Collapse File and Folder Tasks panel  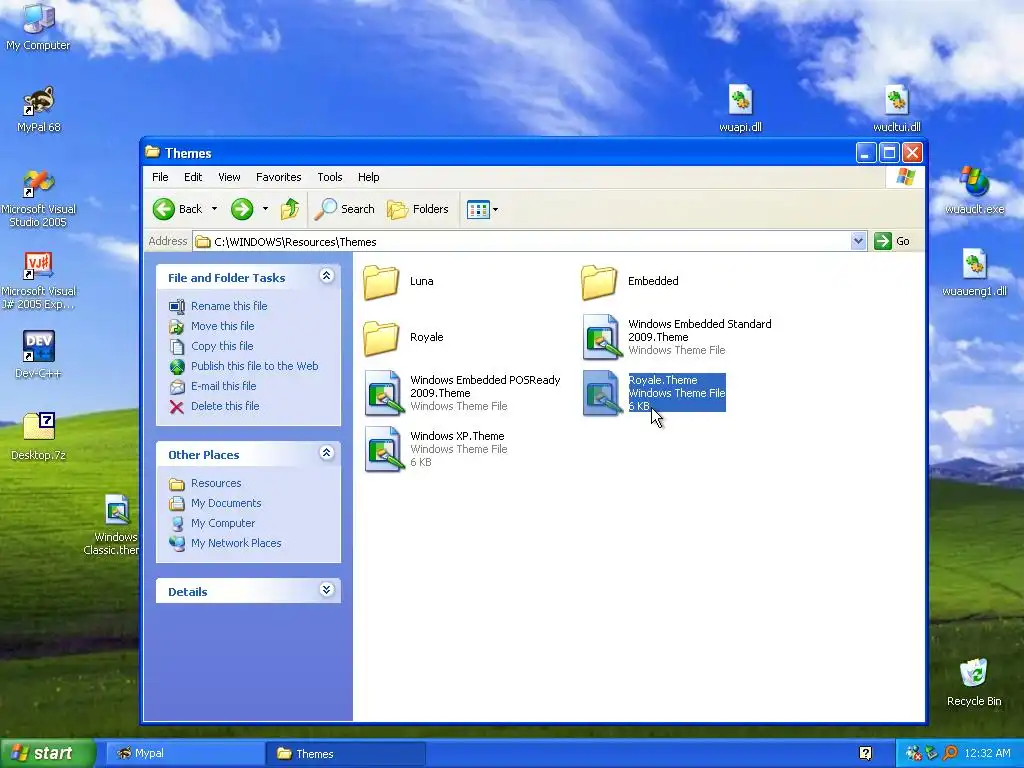click(327, 276)
